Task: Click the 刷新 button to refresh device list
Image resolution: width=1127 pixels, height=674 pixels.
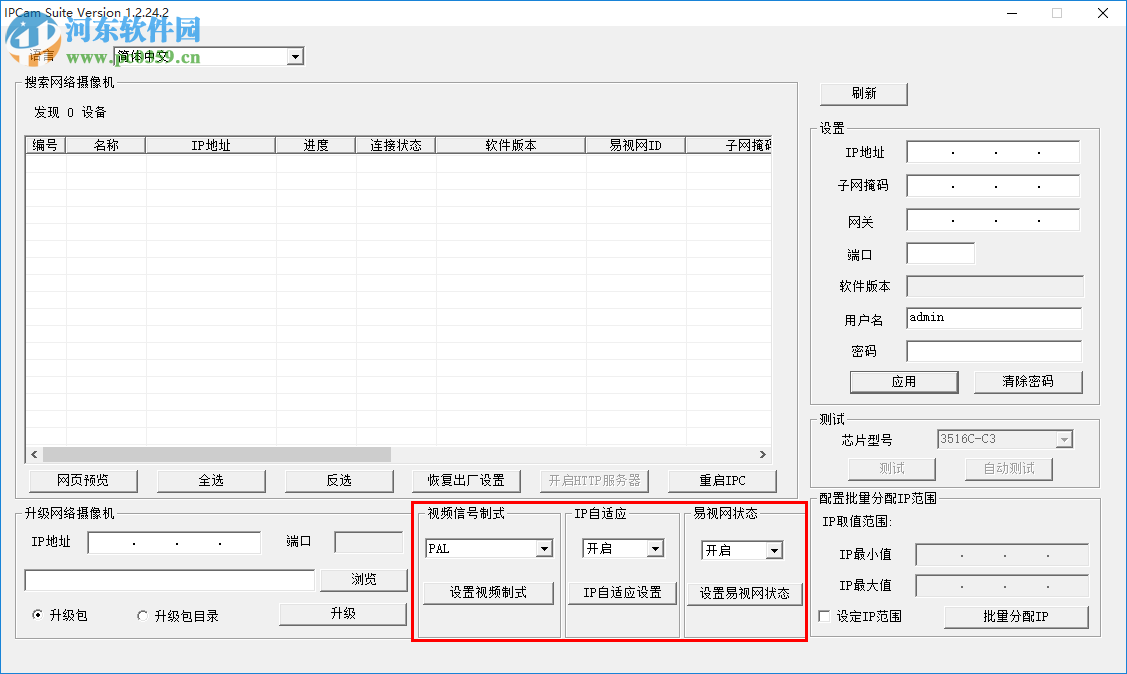Action: [x=863, y=93]
